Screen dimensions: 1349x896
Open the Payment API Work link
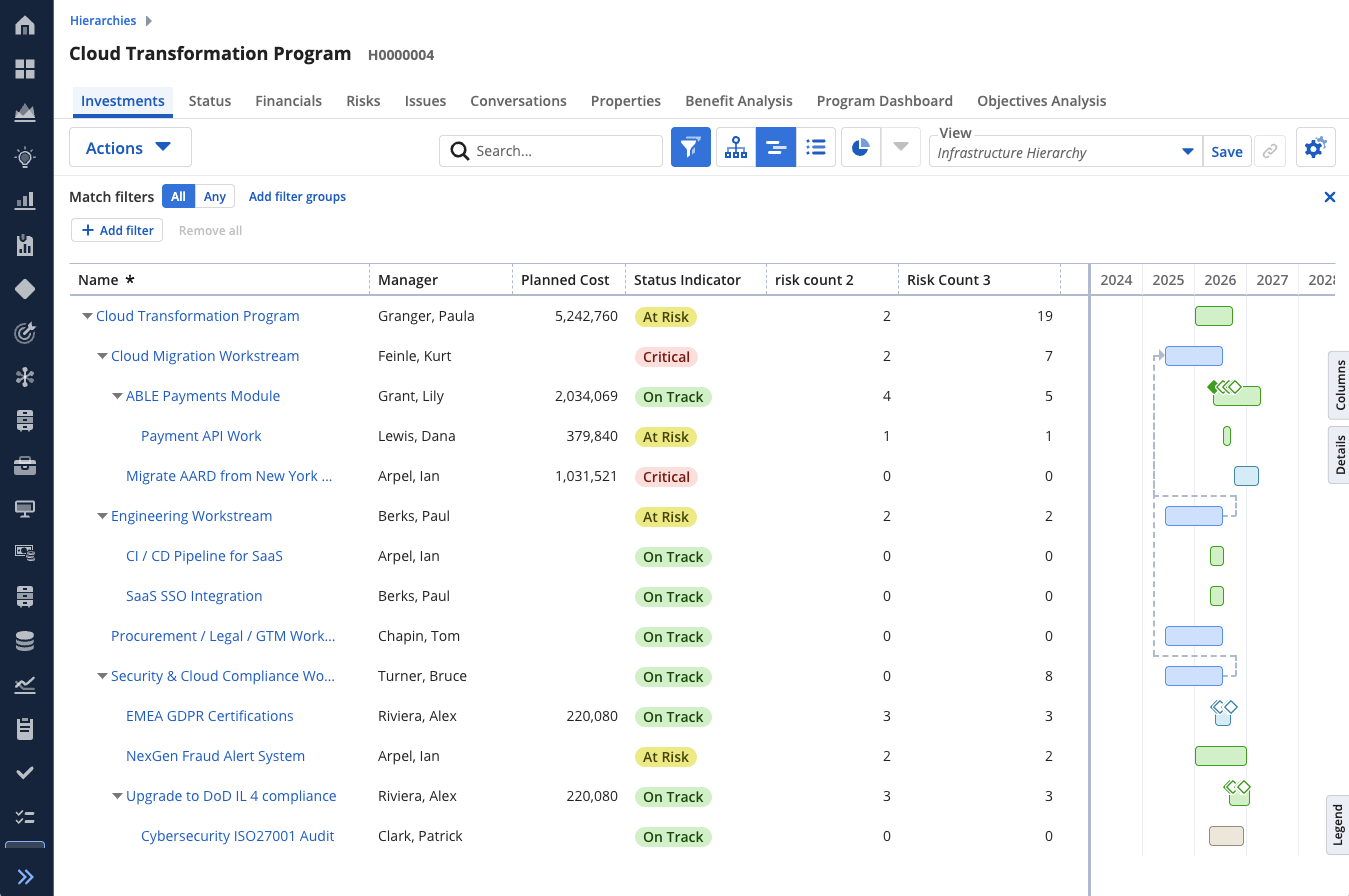point(201,436)
